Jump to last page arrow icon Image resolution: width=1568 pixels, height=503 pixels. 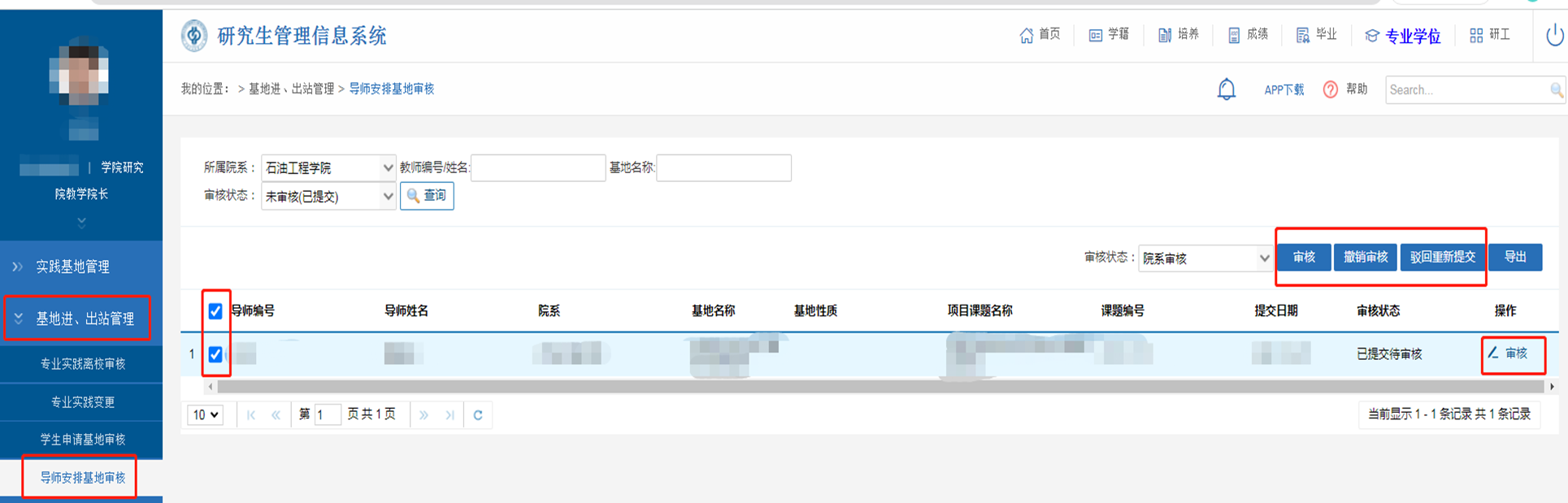pos(450,415)
